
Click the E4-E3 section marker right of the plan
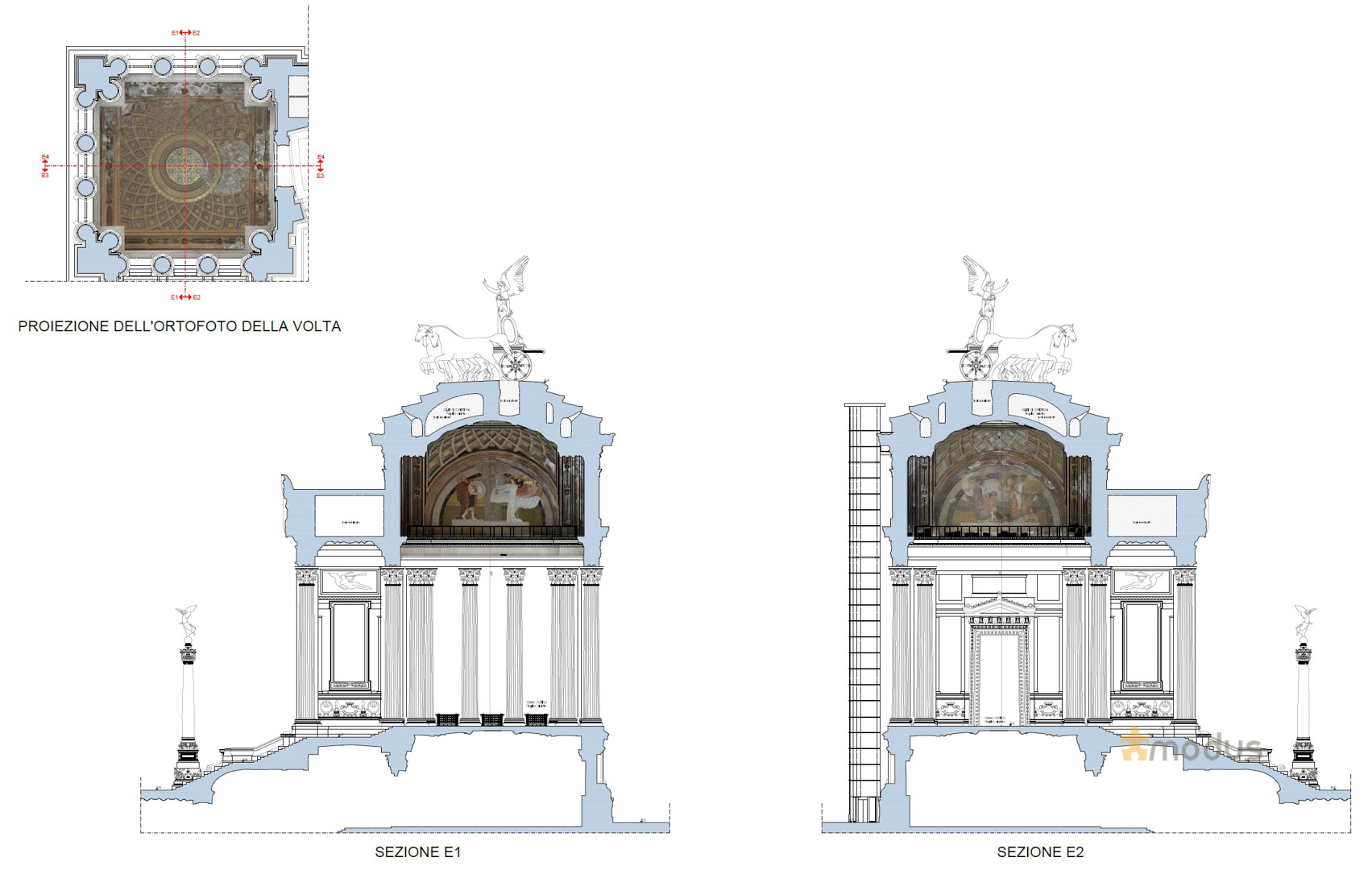321,166
